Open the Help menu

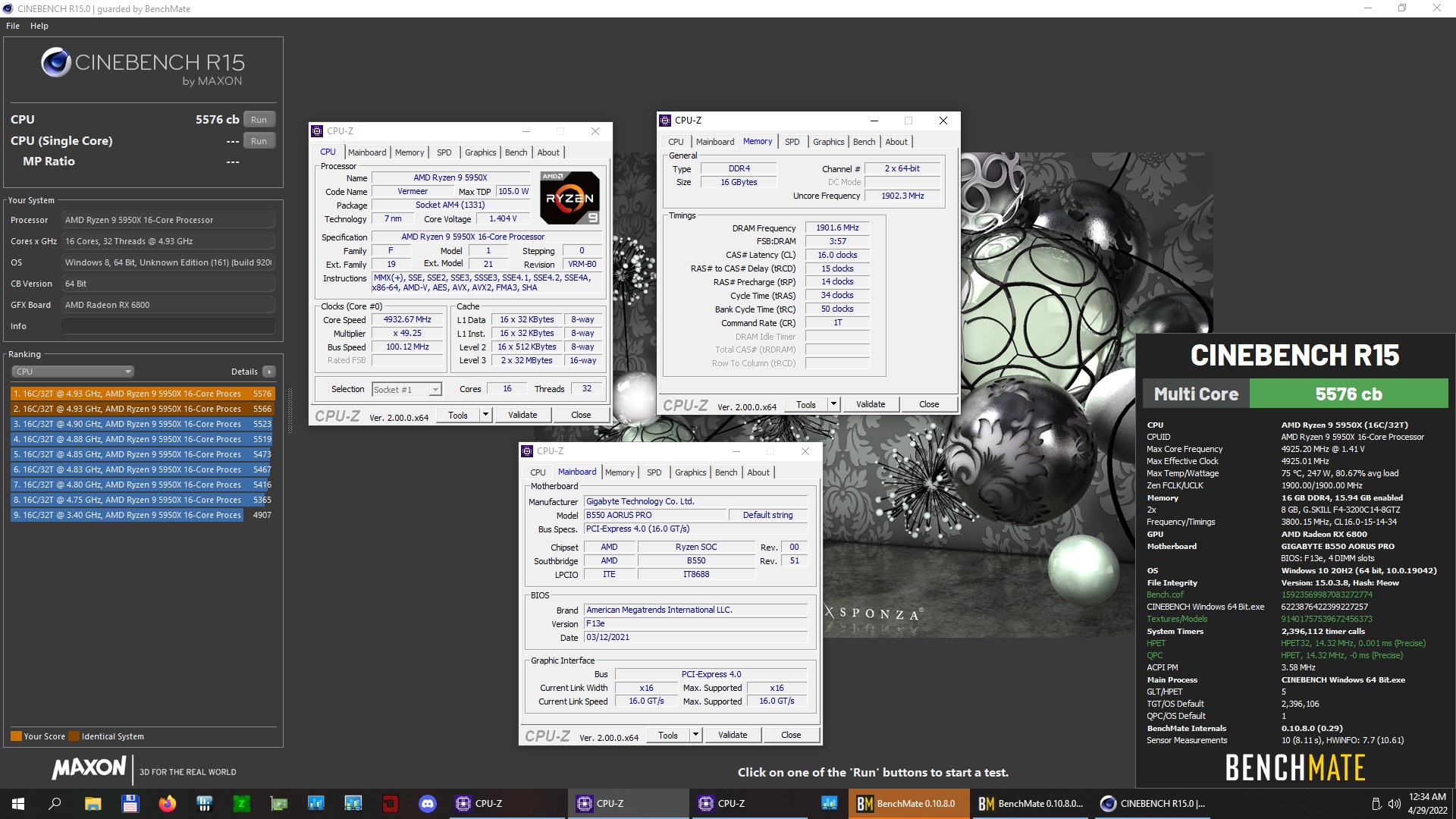coord(39,26)
